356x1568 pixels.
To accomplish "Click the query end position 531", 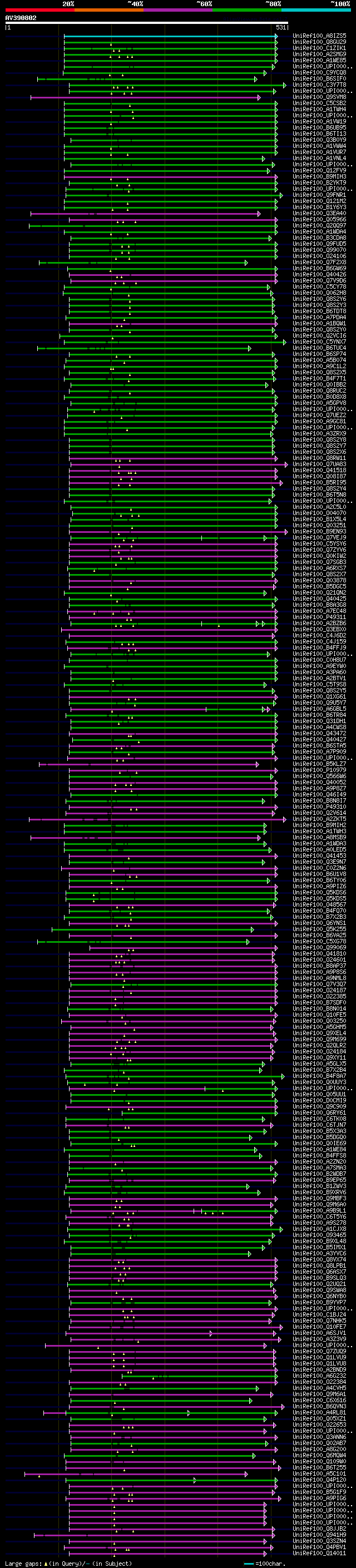I will pyautogui.click(x=281, y=27).
